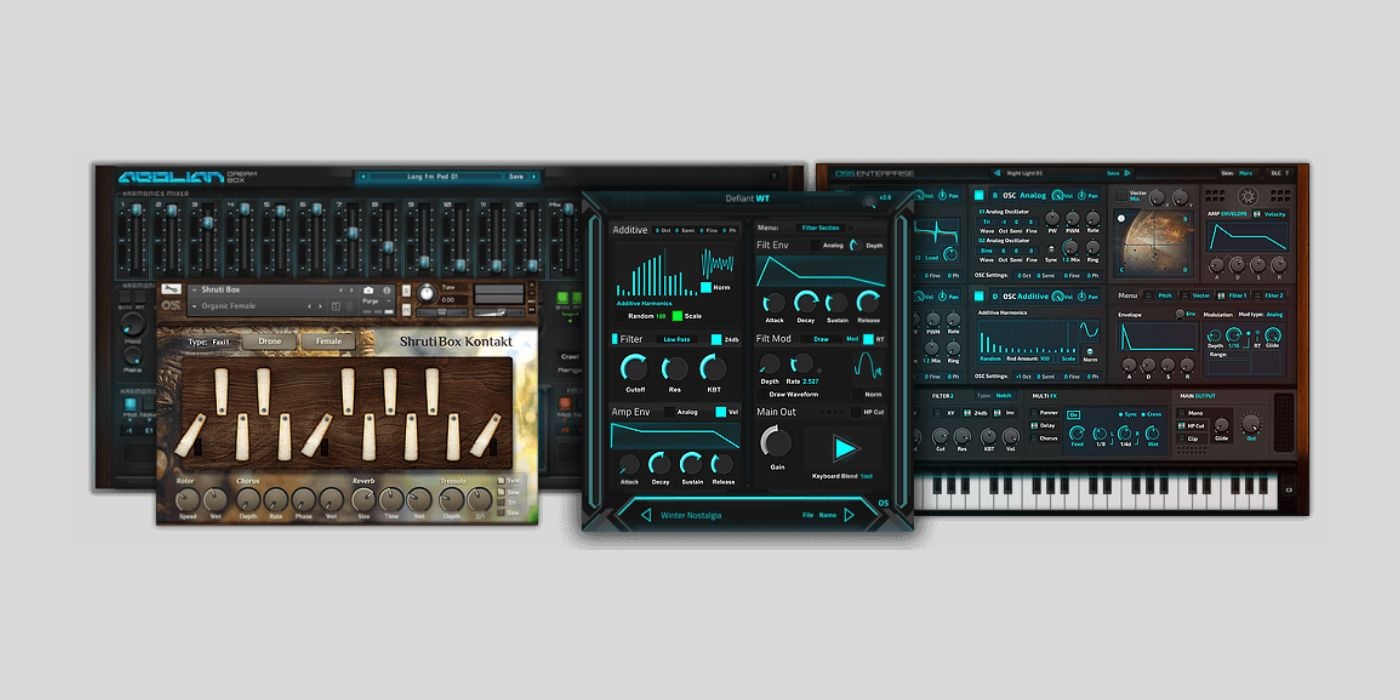This screenshot has height=700, width=1400.
Task: Open the Draw mode selector in Filt Mod
Action: 821,339
